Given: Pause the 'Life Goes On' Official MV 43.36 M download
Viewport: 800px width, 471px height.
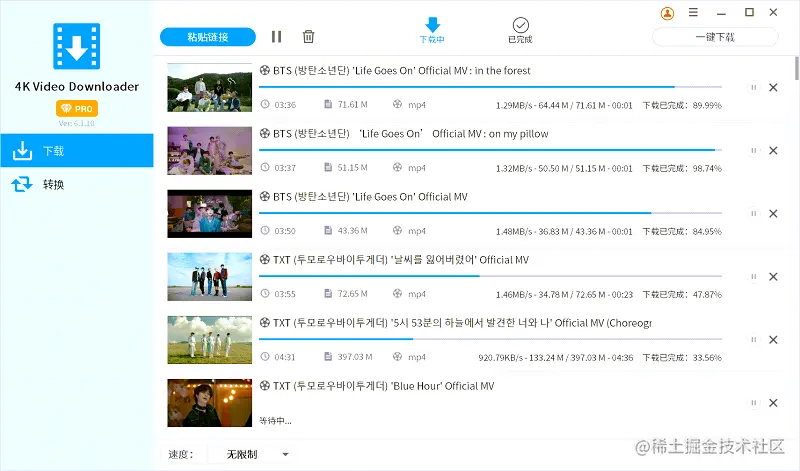Looking at the screenshot, I should [753, 213].
